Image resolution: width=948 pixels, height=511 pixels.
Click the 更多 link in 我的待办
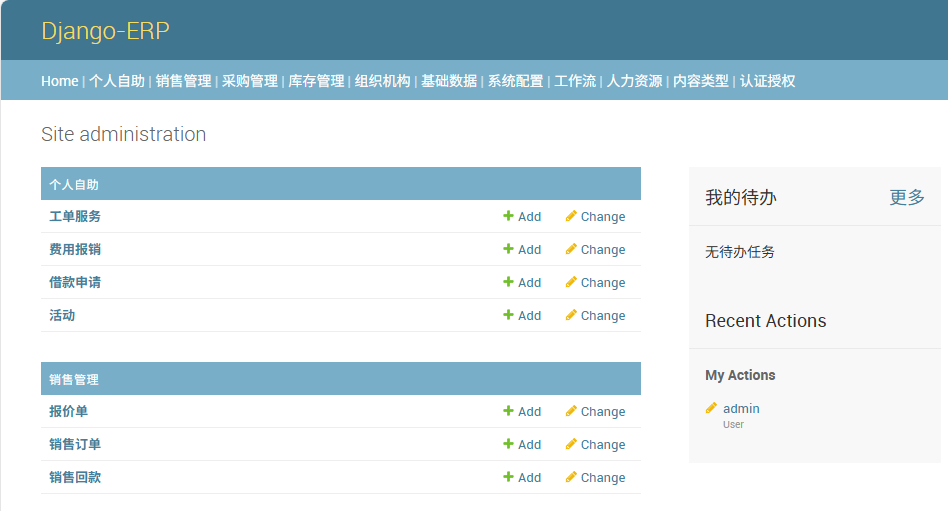pyautogui.click(x=907, y=198)
